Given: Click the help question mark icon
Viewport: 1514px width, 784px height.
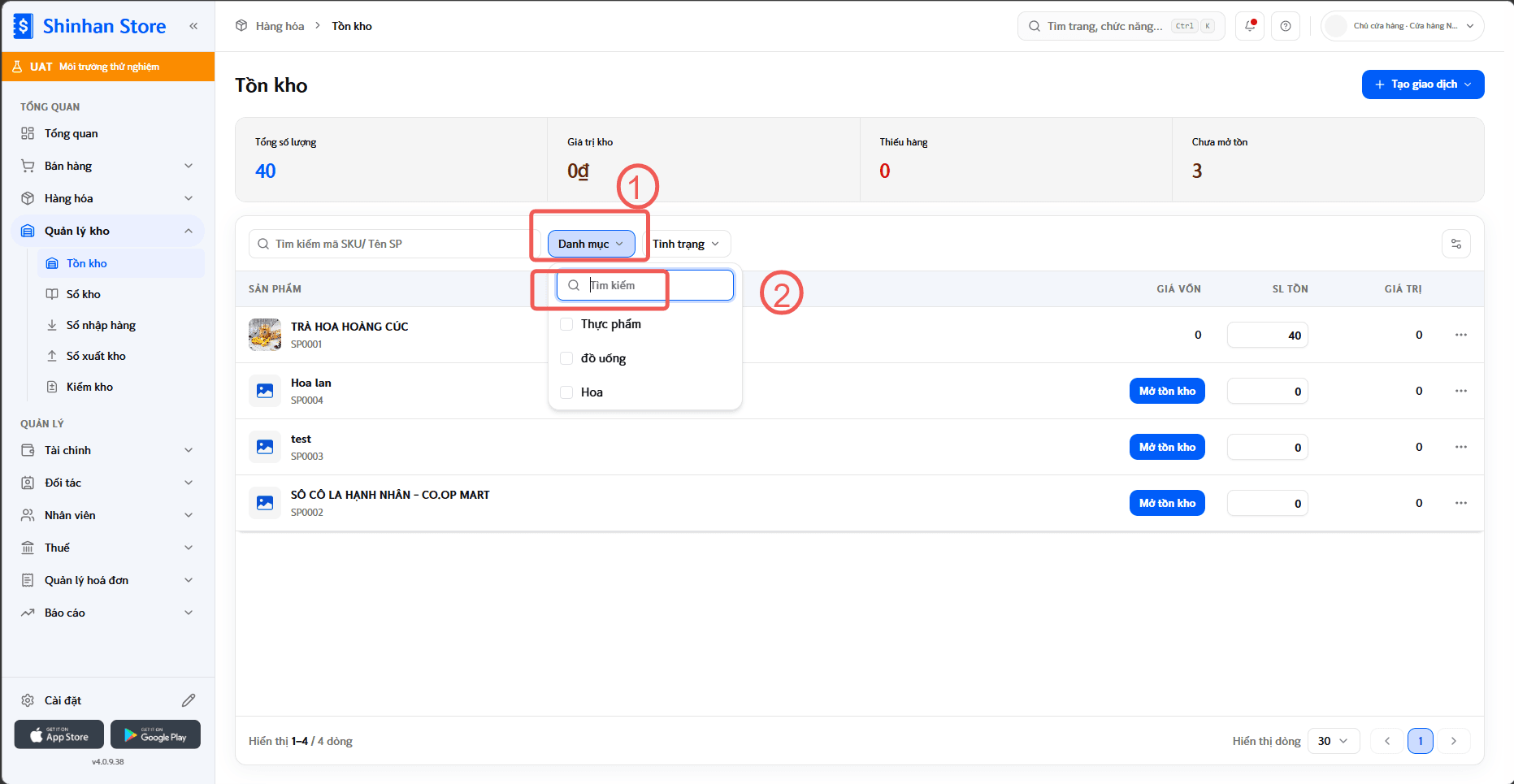Looking at the screenshot, I should pos(1286,26).
